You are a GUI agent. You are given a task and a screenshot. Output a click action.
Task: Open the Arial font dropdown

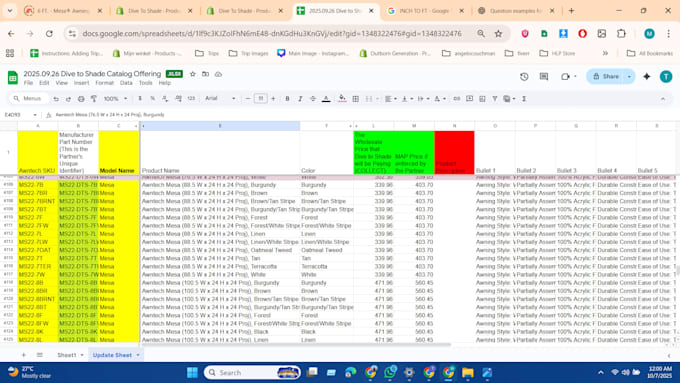point(220,99)
